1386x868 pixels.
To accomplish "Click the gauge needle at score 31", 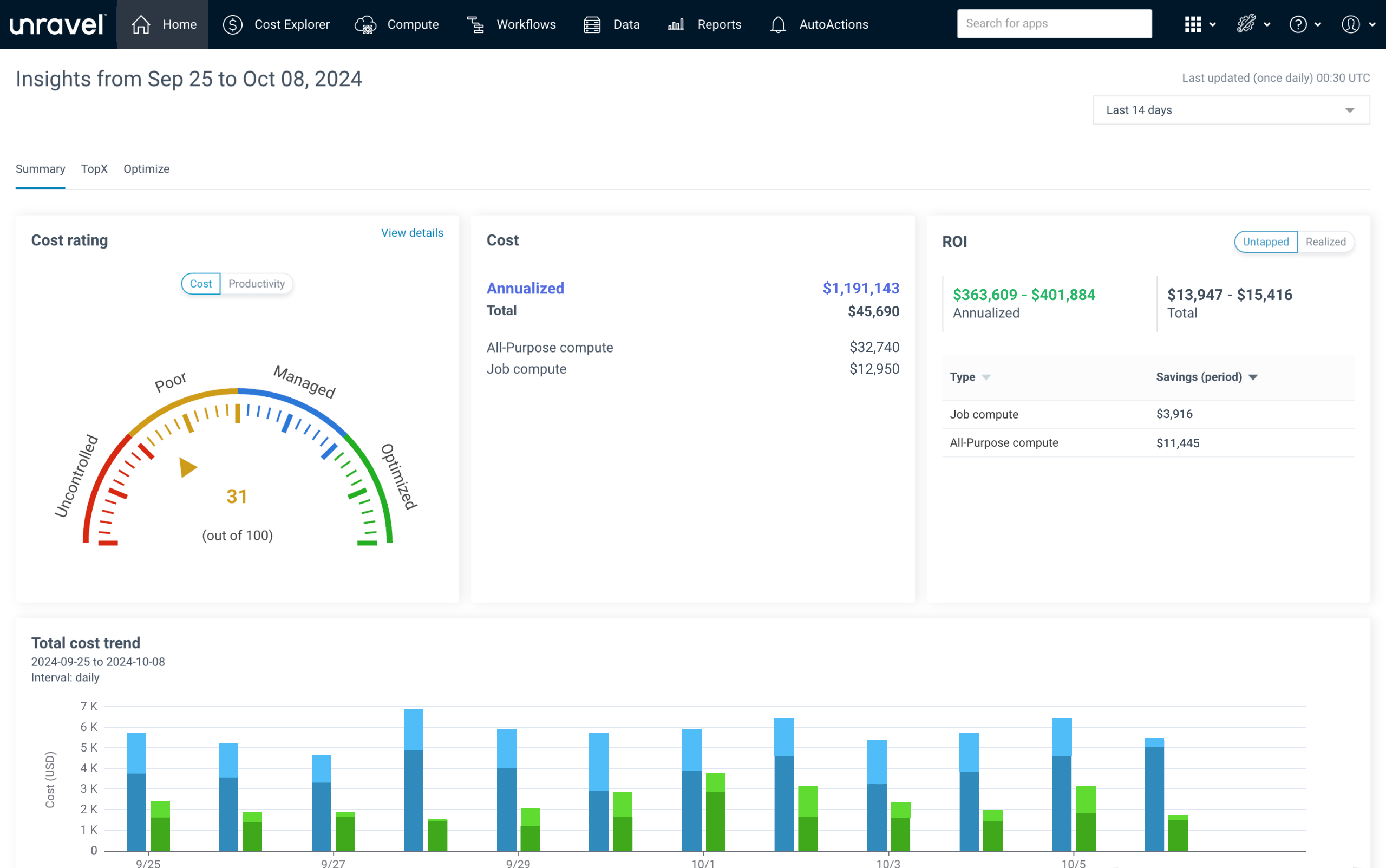I will (x=187, y=467).
